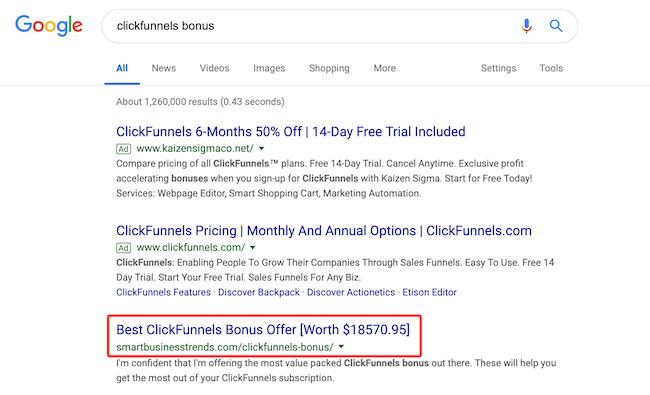Click the blue search magnifier icon
Screen dimensions: 650x395
pos(556,26)
